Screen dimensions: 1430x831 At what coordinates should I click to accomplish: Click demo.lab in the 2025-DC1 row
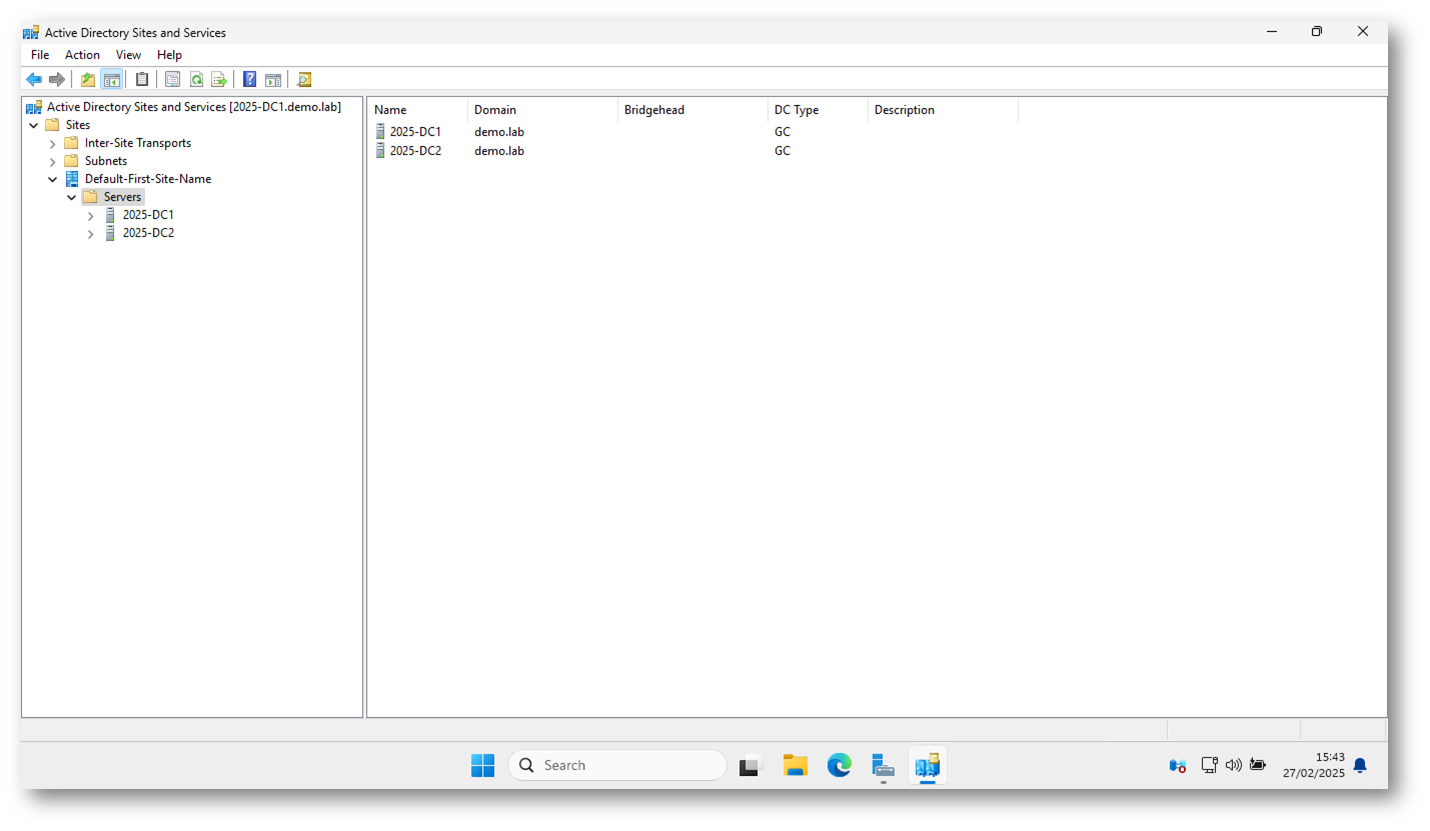click(499, 132)
